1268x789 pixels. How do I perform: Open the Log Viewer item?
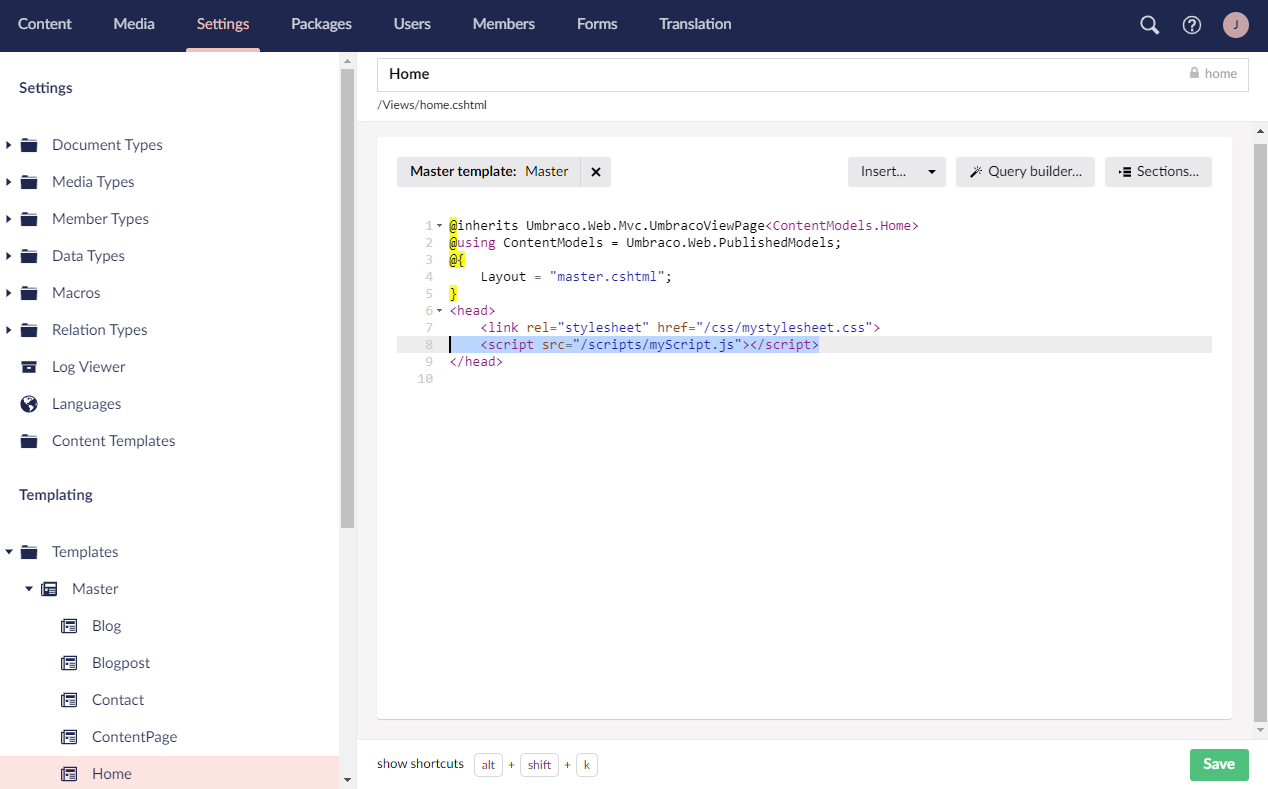pos(89,367)
